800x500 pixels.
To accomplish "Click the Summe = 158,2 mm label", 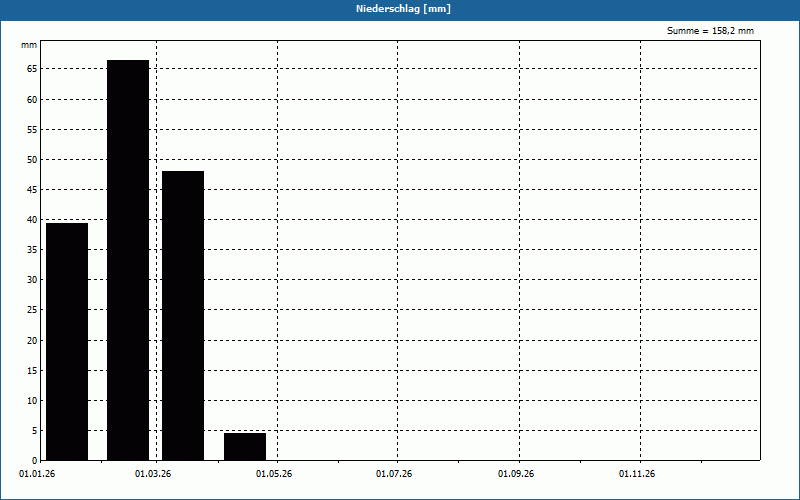I will 710,31.
